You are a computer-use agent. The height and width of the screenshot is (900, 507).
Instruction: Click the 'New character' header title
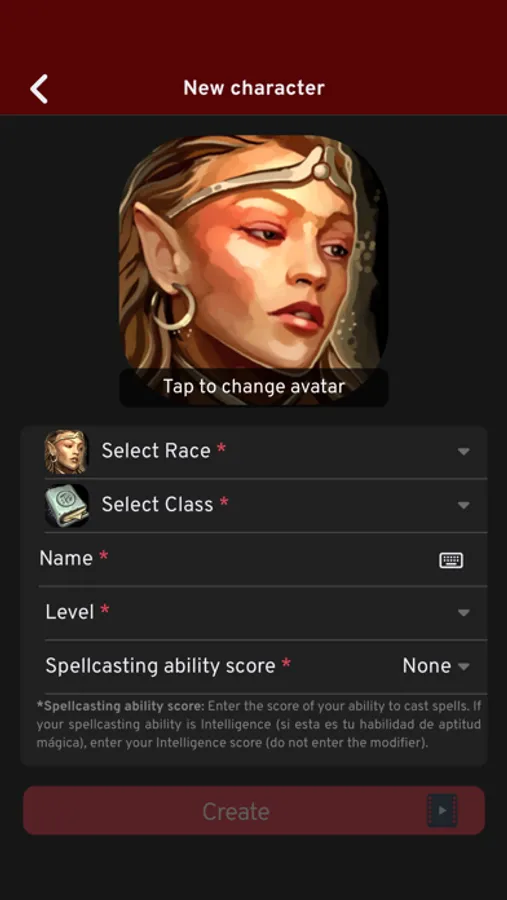coord(254,88)
